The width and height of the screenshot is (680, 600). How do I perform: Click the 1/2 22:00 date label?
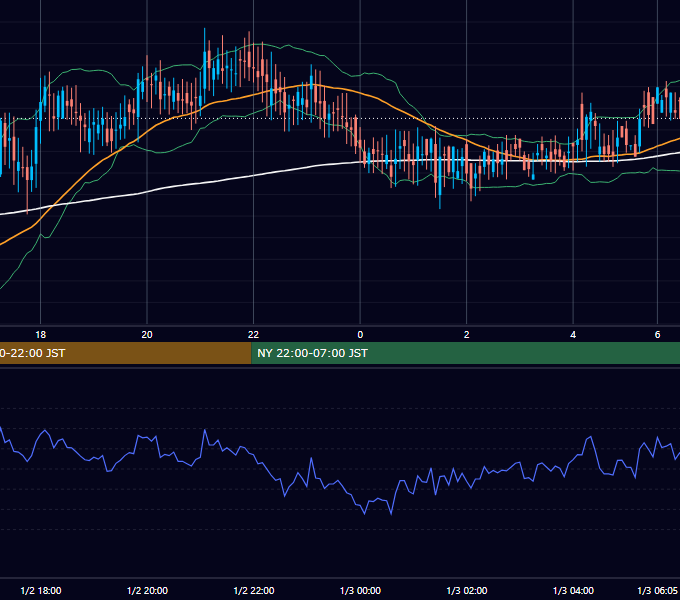[254, 590]
